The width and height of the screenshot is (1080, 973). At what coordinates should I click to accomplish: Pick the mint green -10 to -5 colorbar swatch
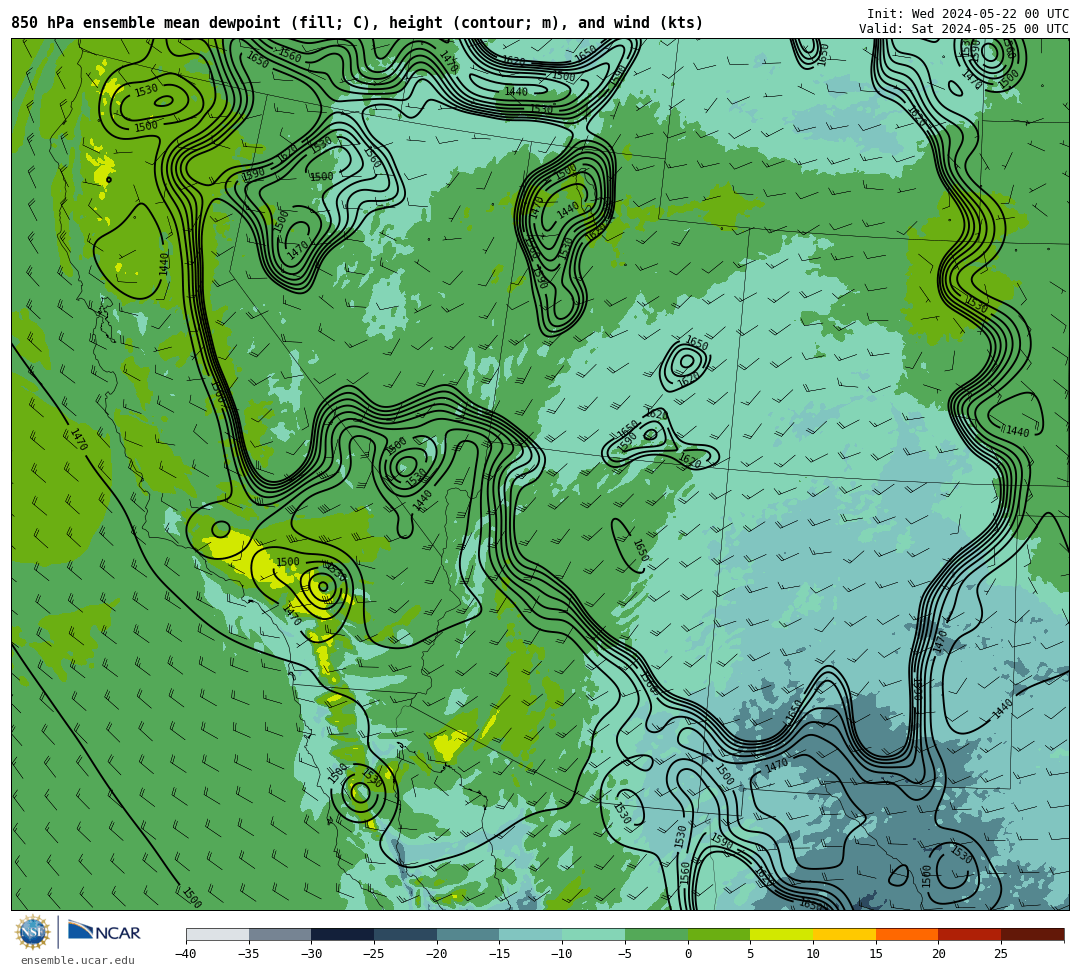click(x=593, y=934)
